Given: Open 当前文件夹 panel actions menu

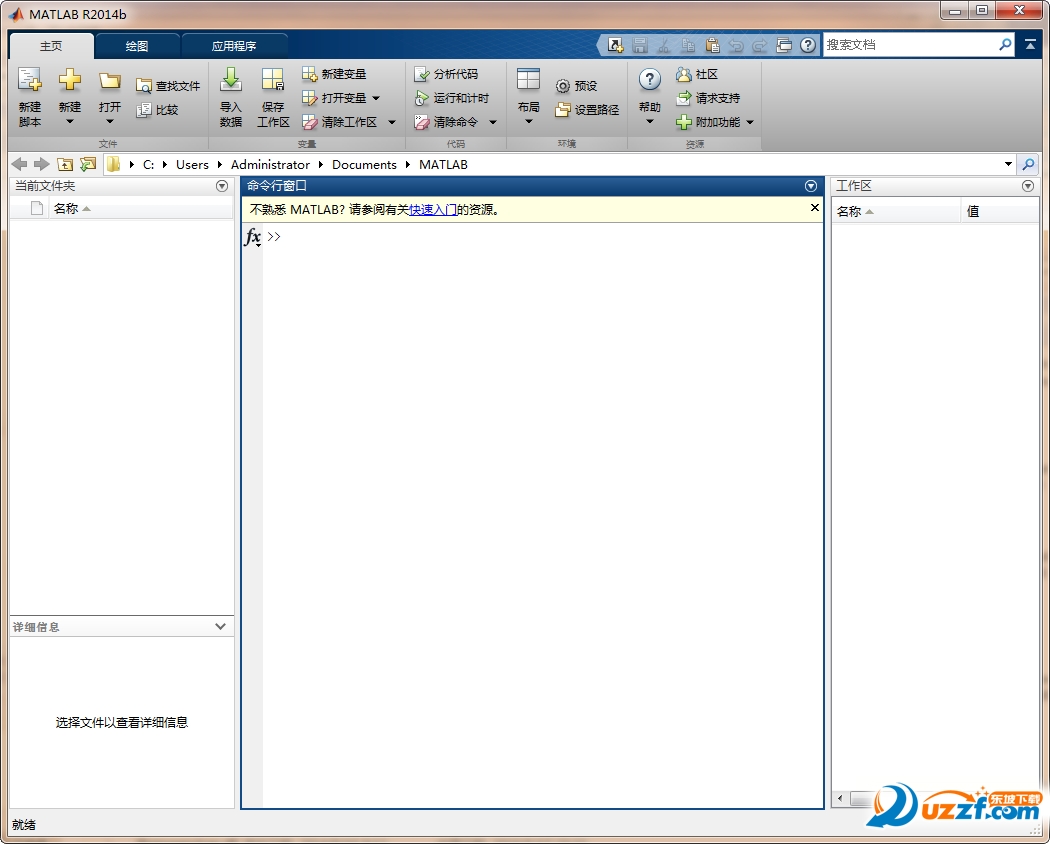Looking at the screenshot, I should pyautogui.click(x=222, y=186).
